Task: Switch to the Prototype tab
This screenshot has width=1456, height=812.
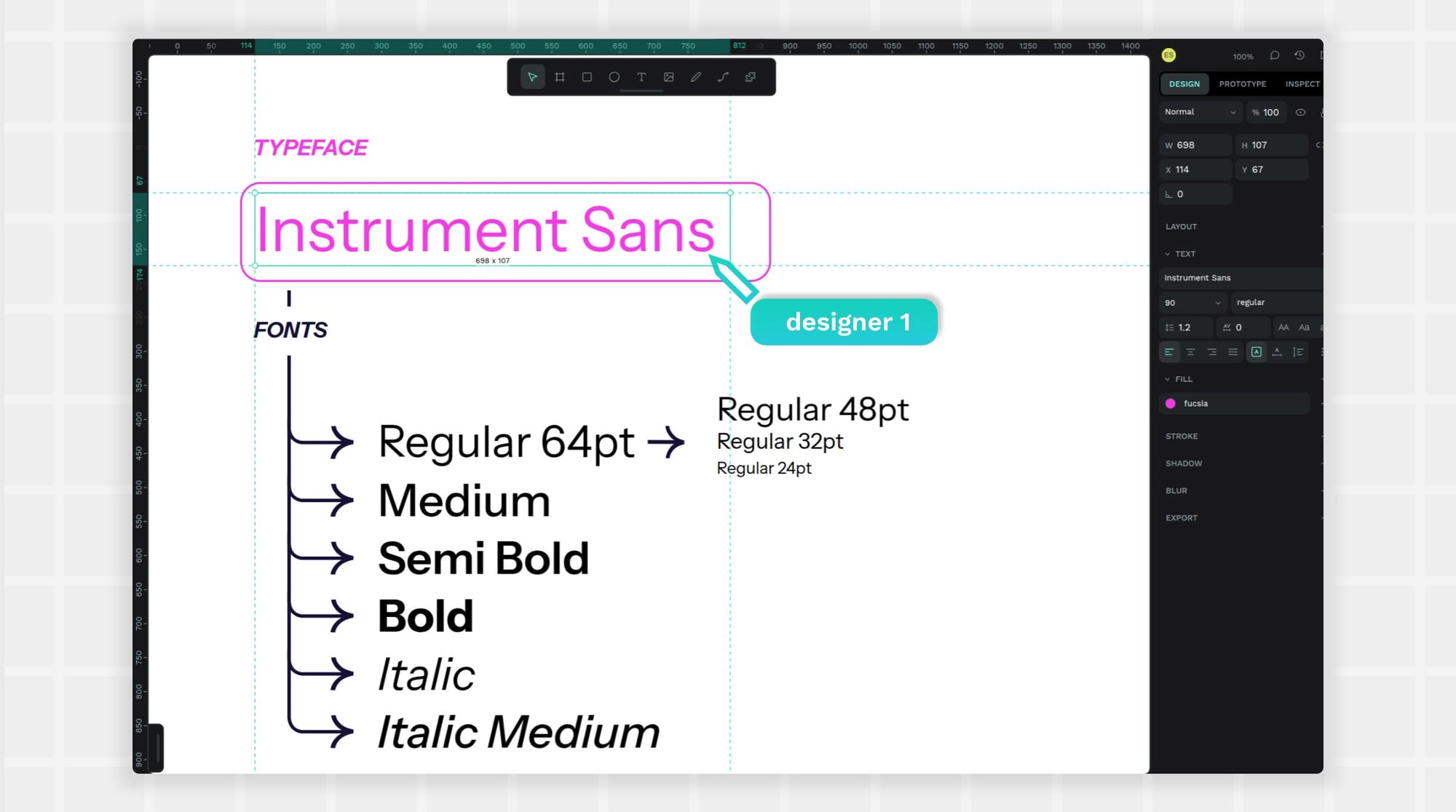Action: point(1242,84)
